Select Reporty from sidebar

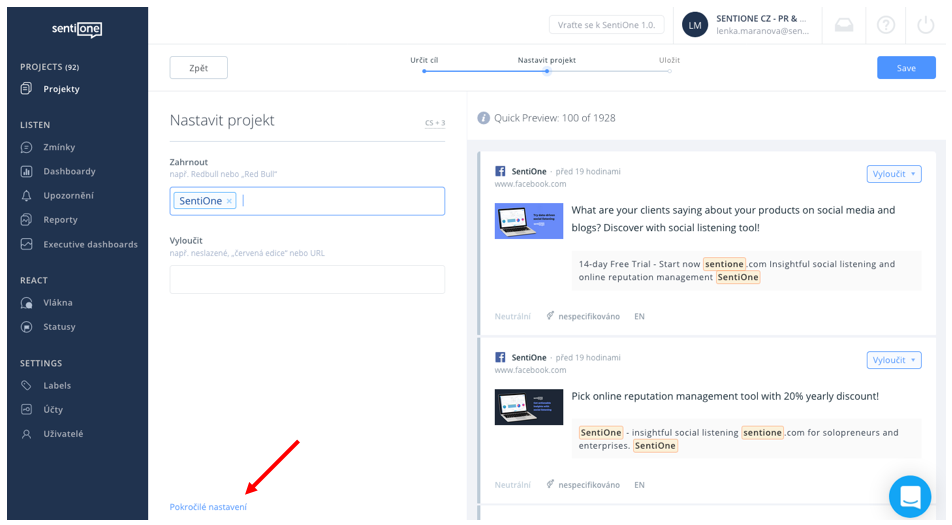point(60,220)
